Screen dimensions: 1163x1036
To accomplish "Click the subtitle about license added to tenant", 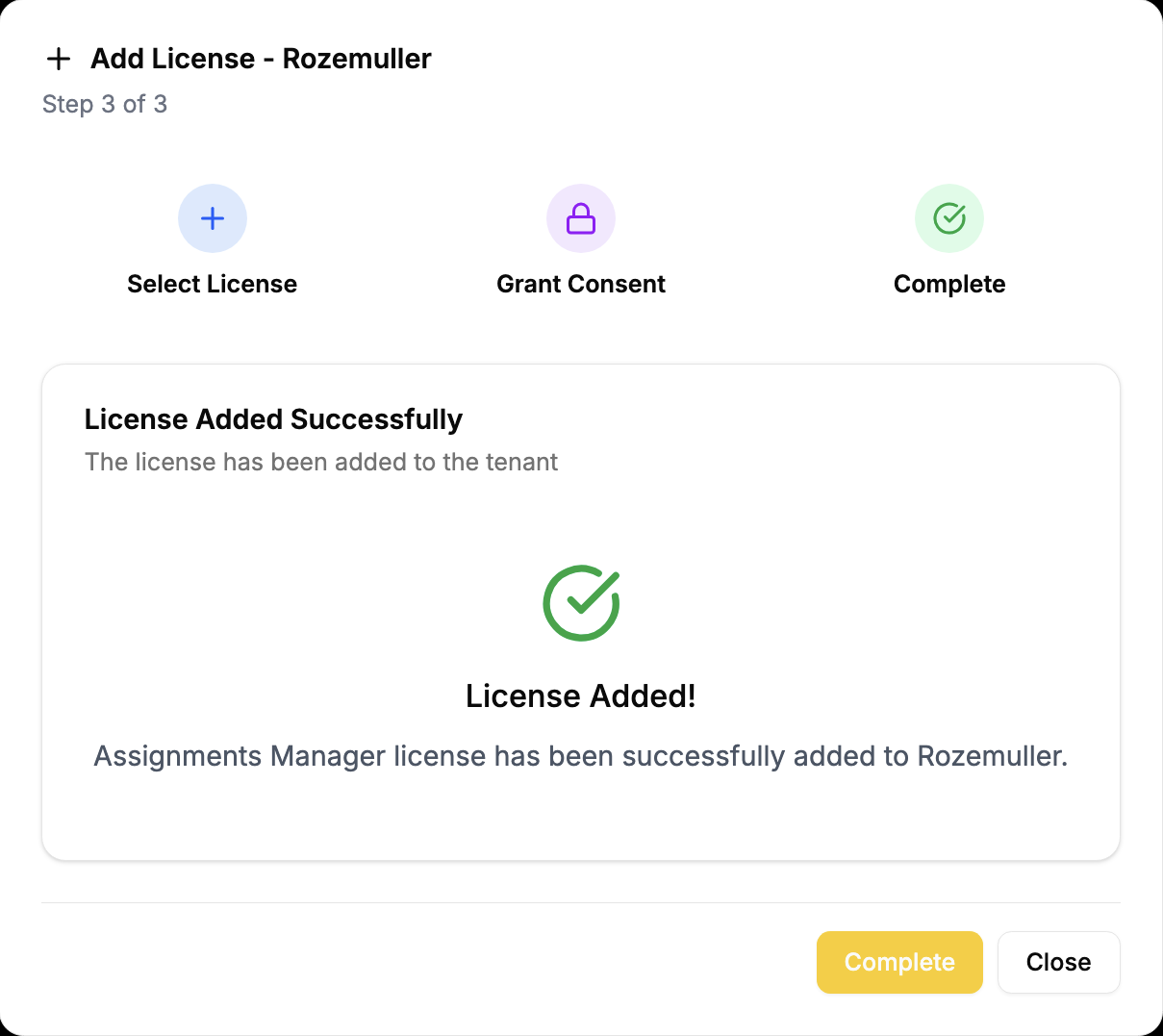I will (321, 462).
